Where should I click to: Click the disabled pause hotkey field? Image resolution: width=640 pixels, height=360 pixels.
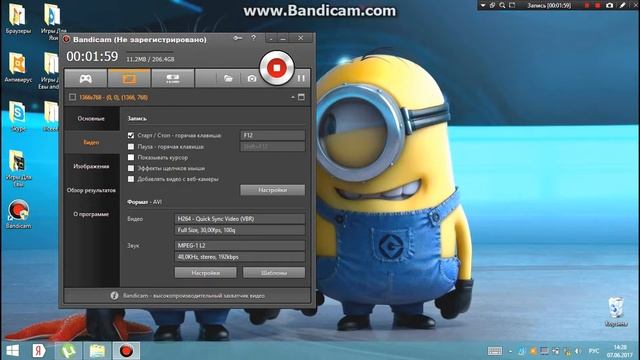click(272, 147)
